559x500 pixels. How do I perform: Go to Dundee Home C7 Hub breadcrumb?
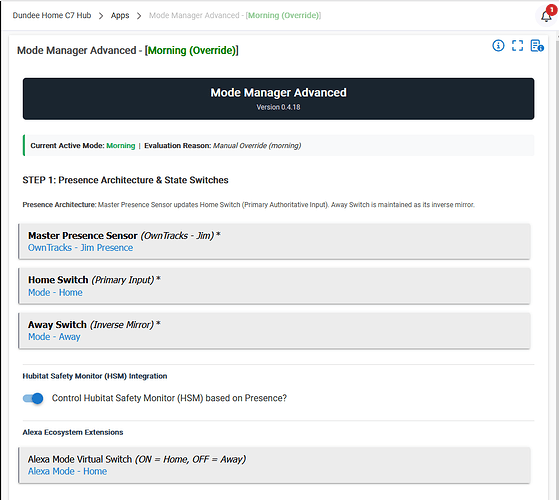52,15
